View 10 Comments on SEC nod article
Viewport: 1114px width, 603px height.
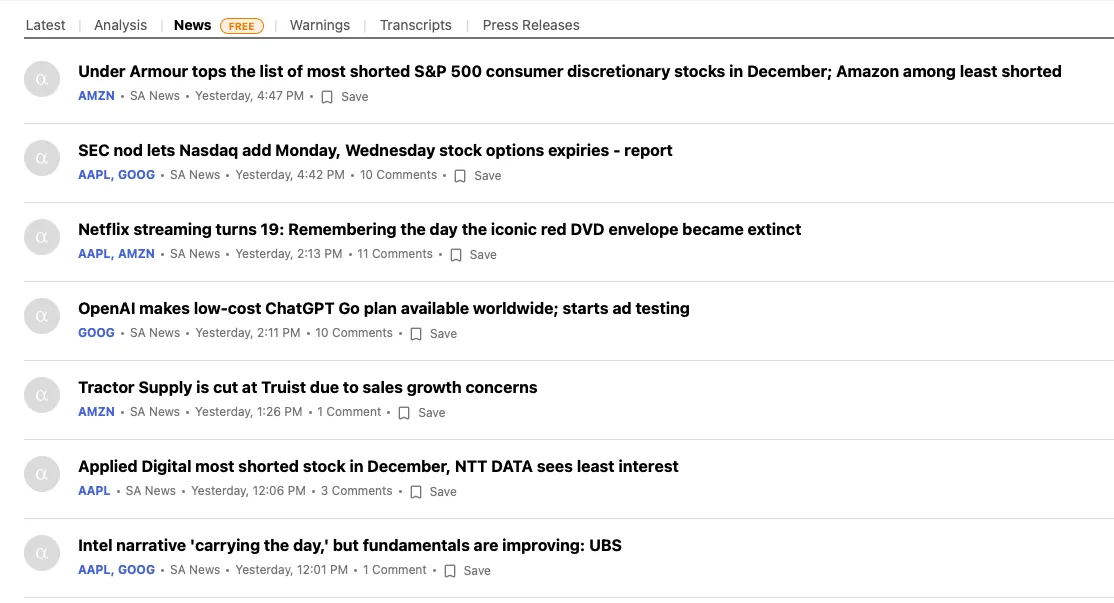coord(398,175)
